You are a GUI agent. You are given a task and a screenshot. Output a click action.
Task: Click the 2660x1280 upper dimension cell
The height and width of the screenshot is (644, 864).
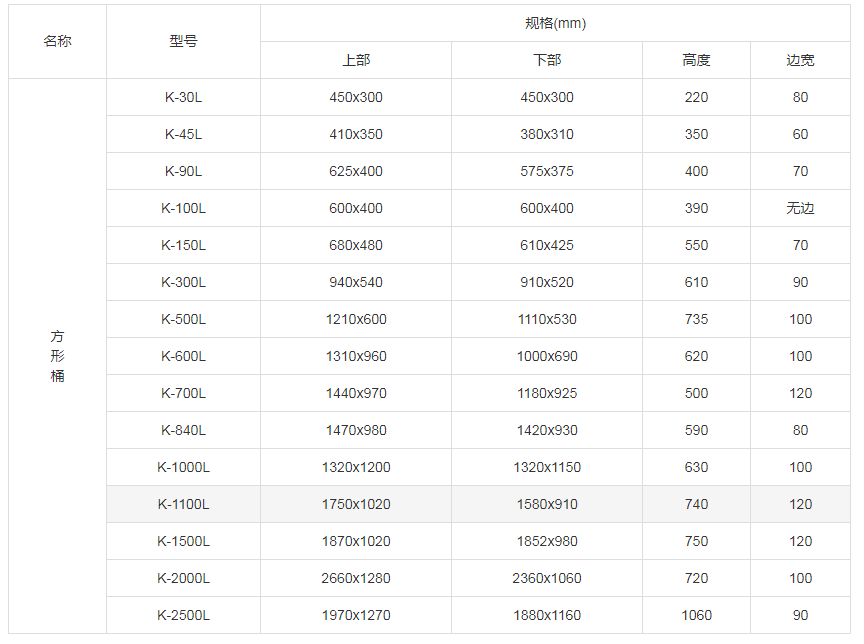356,578
